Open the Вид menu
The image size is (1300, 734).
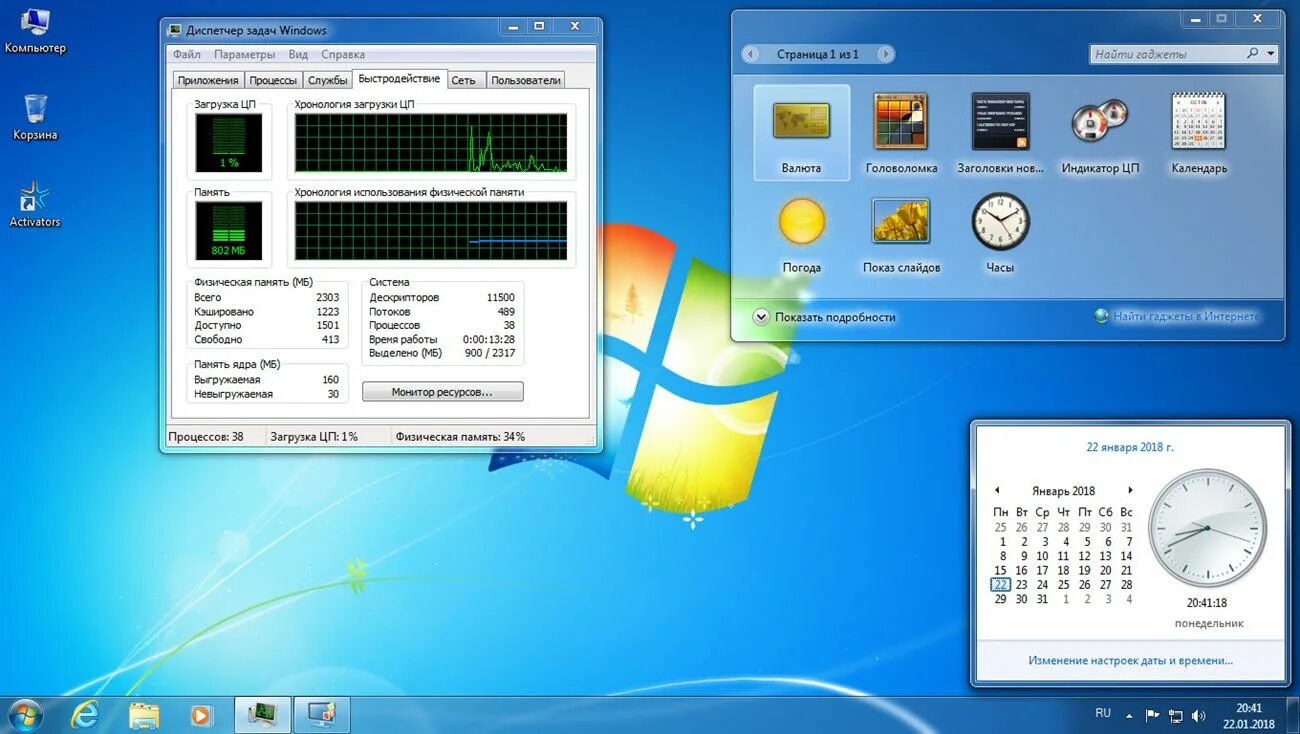click(x=298, y=55)
